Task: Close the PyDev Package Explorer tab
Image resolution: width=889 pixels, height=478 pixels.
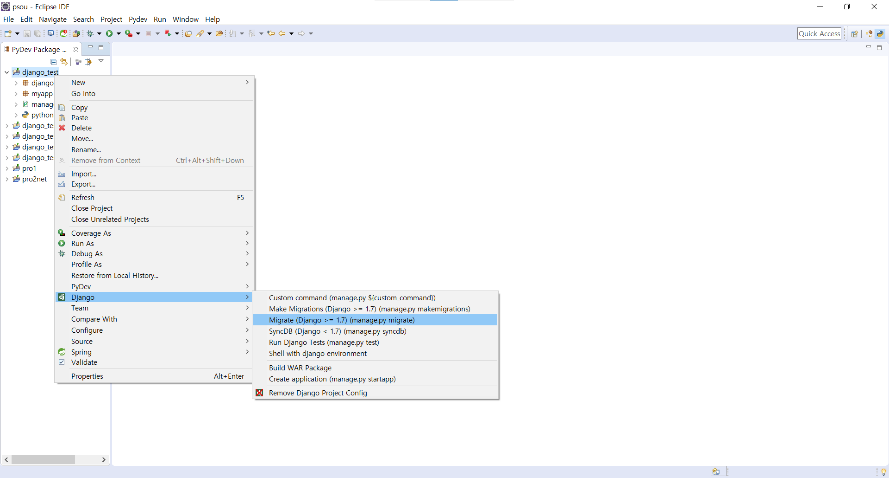Action: [x=75, y=49]
